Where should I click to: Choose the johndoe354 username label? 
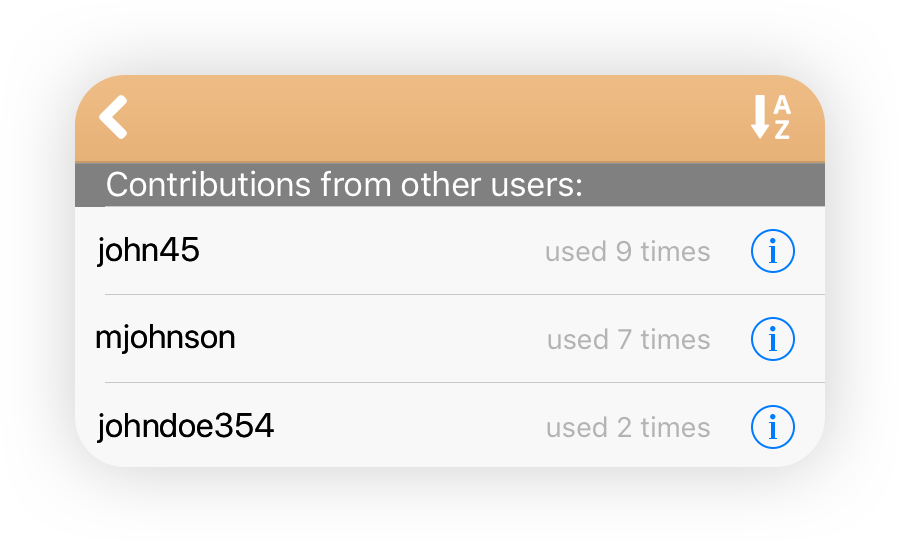coord(185,426)
